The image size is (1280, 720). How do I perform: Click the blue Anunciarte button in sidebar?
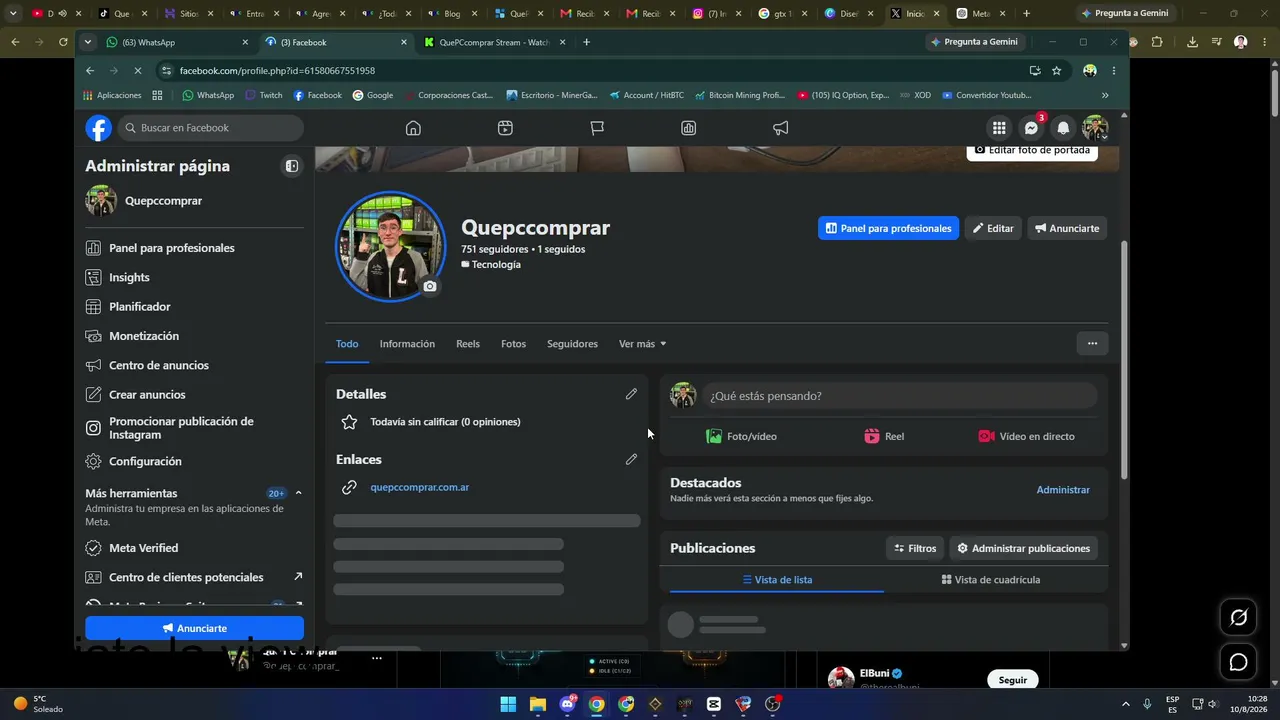tap(194, 628)
